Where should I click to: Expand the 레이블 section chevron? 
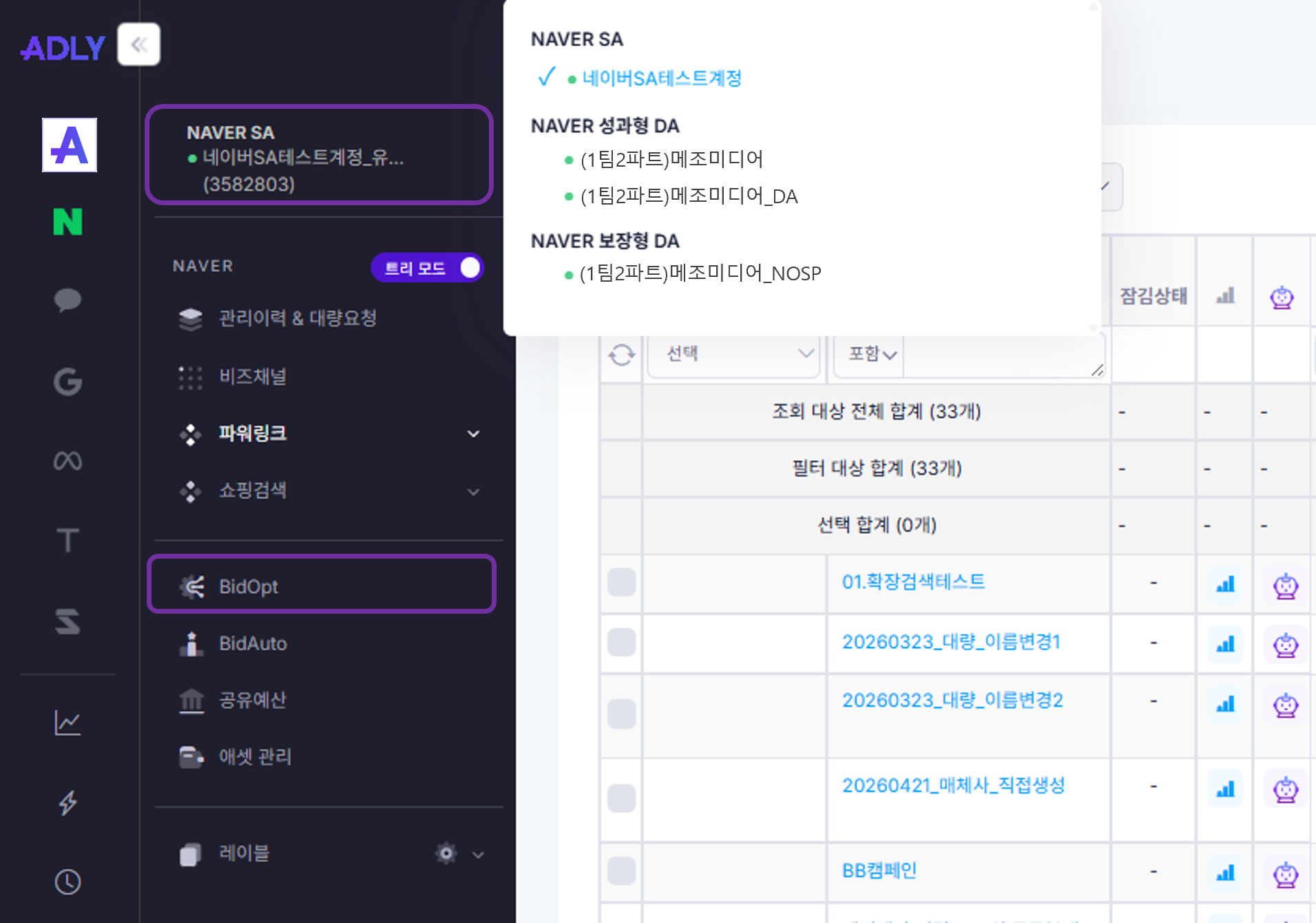coord(478,855)
